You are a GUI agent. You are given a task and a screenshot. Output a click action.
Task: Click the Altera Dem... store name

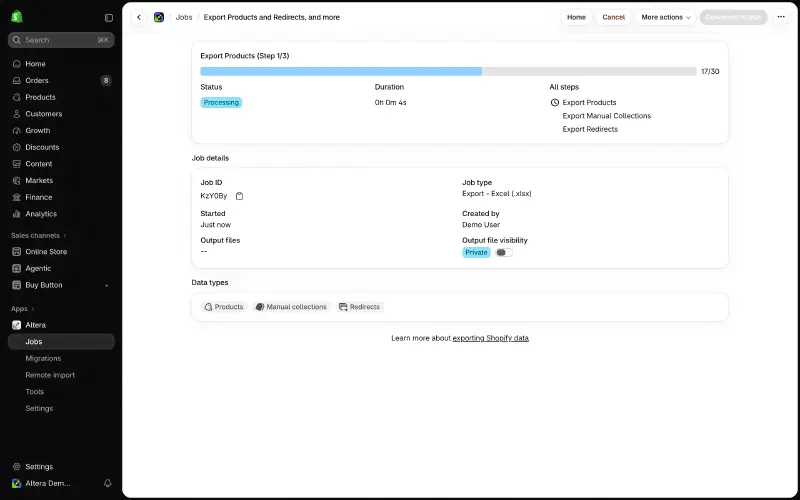click(x=48, y=483)
